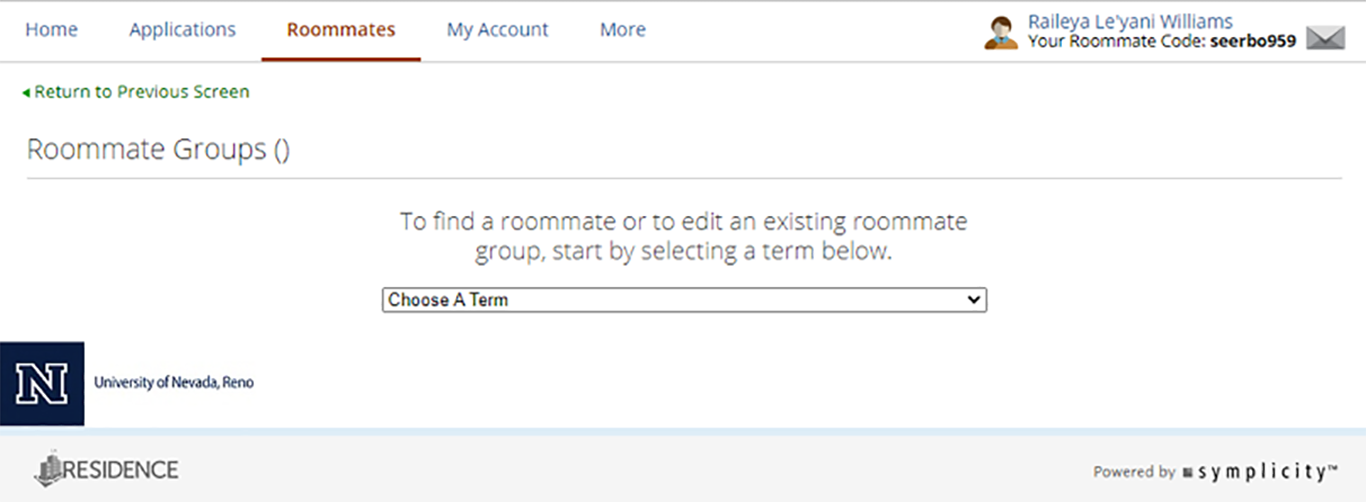Click the roommate code seerbo959

[x=1253, y=42]
